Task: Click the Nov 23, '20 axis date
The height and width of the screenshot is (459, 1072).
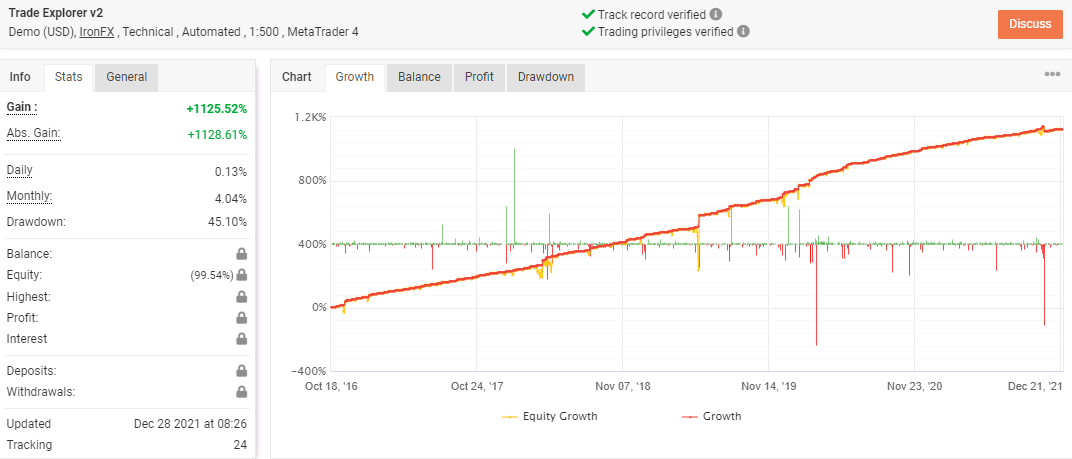Action: click(x=914, y=387)
